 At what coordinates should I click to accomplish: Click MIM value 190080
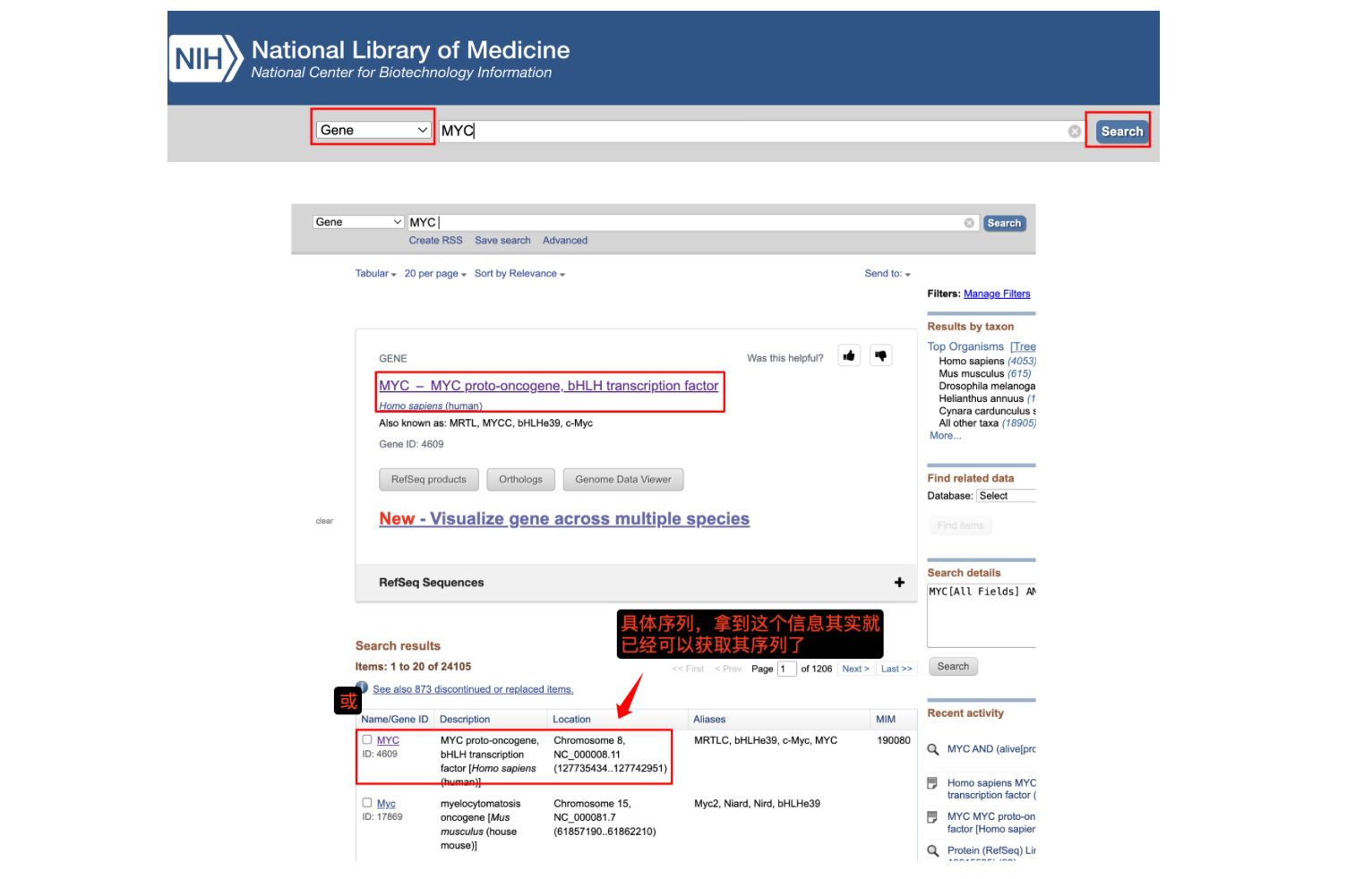(894, 740)
